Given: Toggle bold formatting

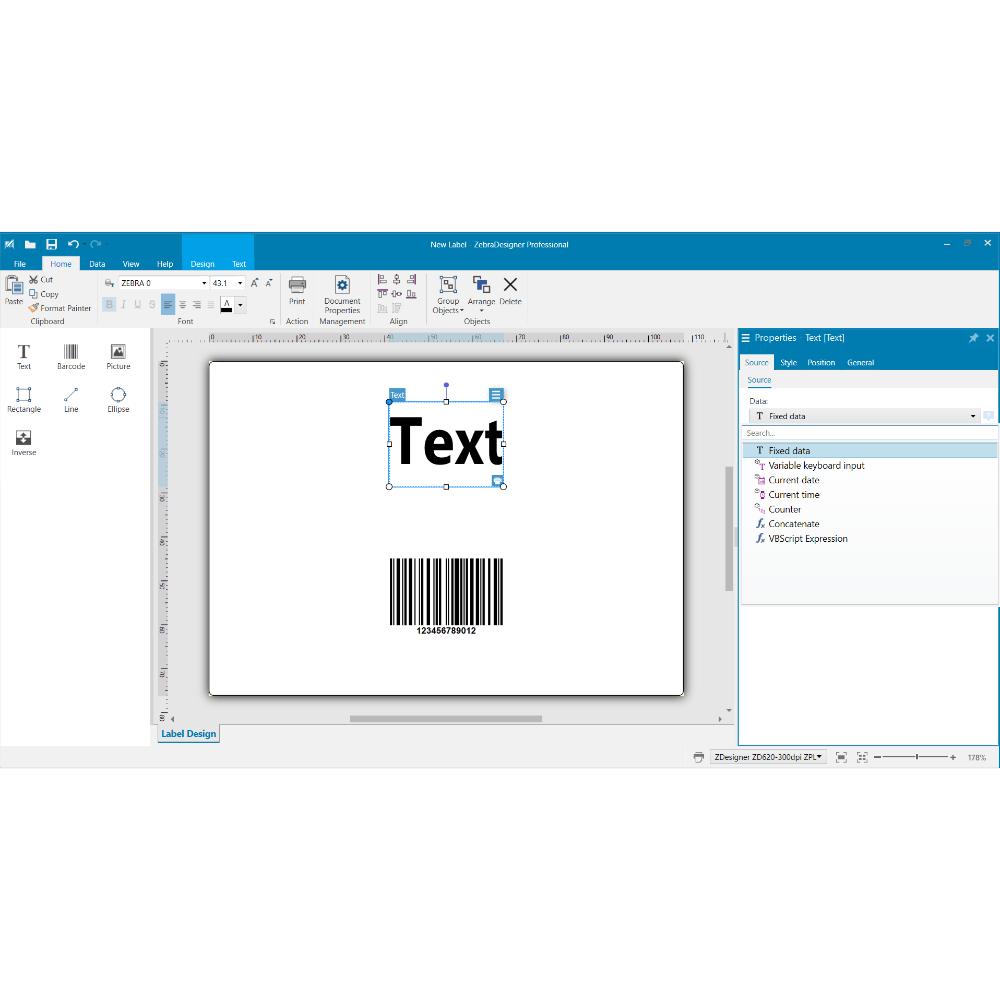Looking at the screenshot, I should point(109,305).
